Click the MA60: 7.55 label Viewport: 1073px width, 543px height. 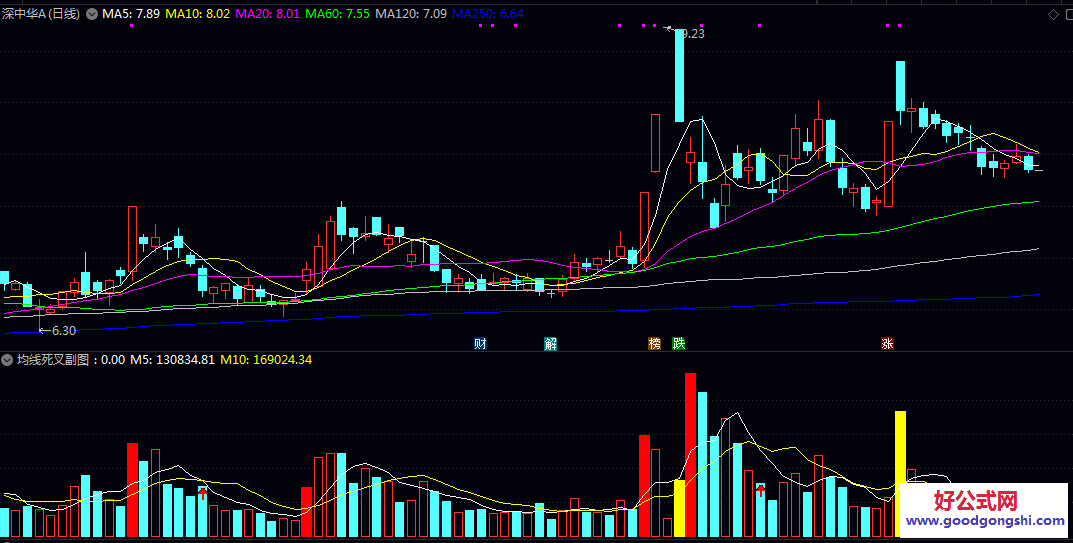tap(338, 14)
